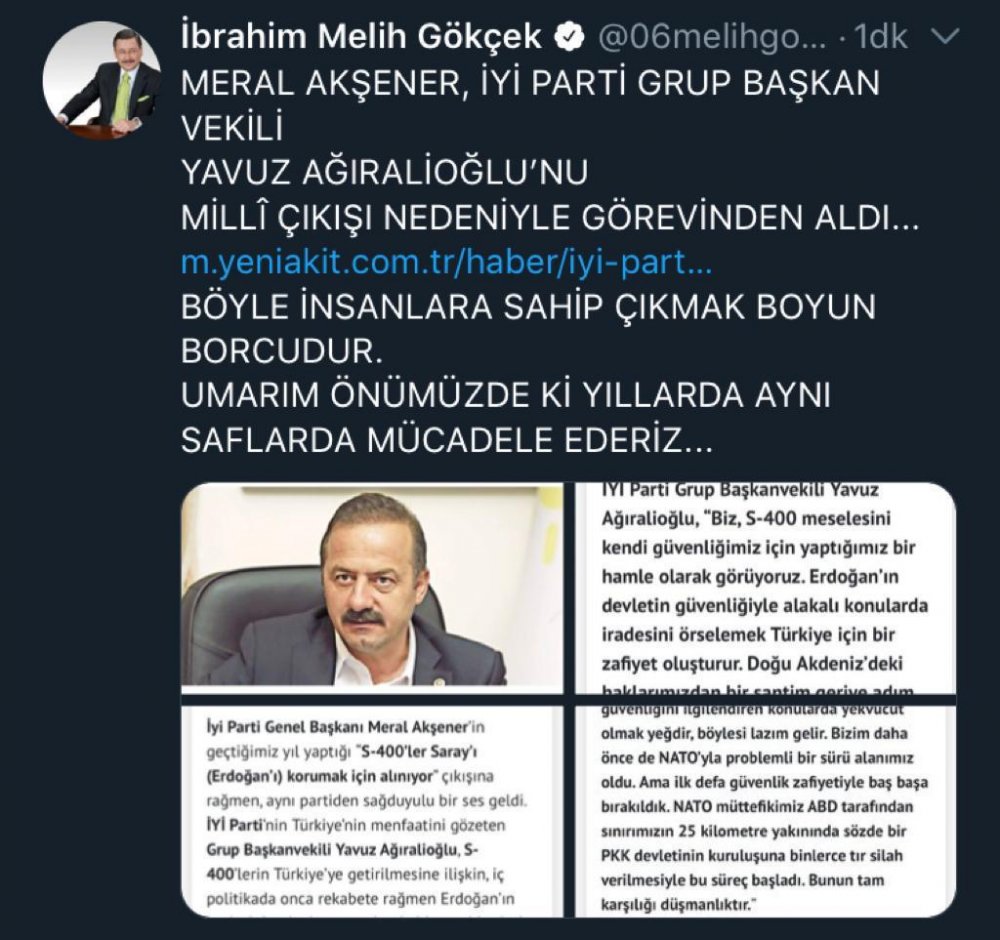Open the m.yeniakit.com.tr article link
This screenshot has height=940, width=1000.
446,262
